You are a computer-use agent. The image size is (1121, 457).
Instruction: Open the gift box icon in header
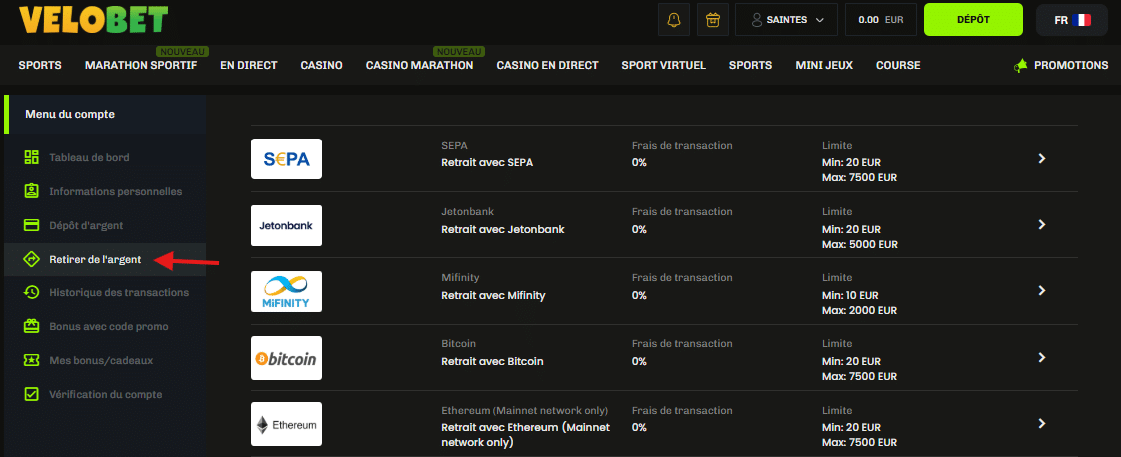pyautogui.click(x=712, y=19)
